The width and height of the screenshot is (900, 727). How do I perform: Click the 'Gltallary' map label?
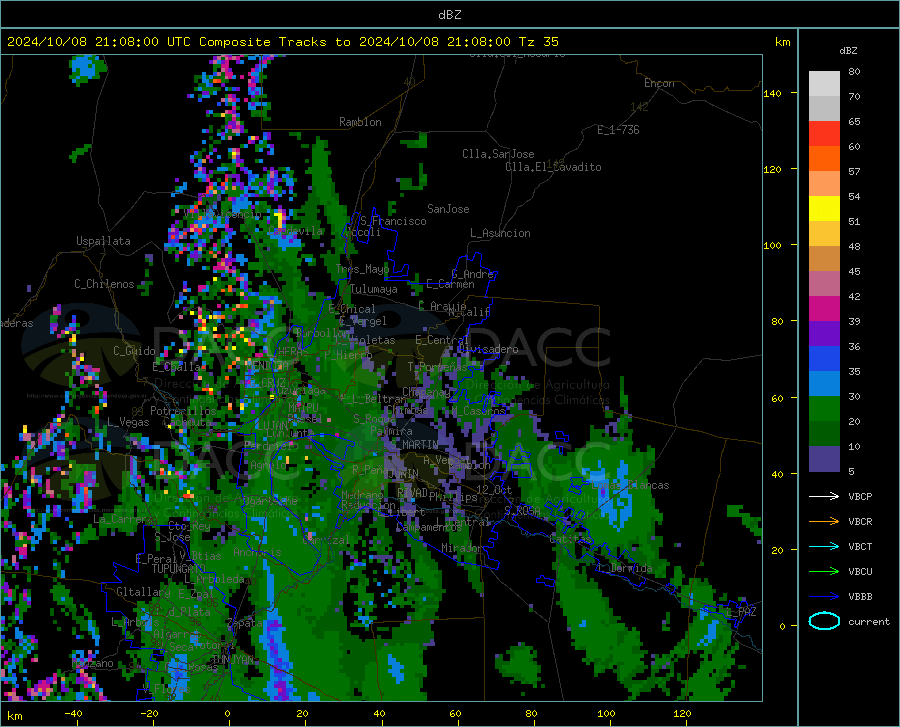click(x=143, y=592)
